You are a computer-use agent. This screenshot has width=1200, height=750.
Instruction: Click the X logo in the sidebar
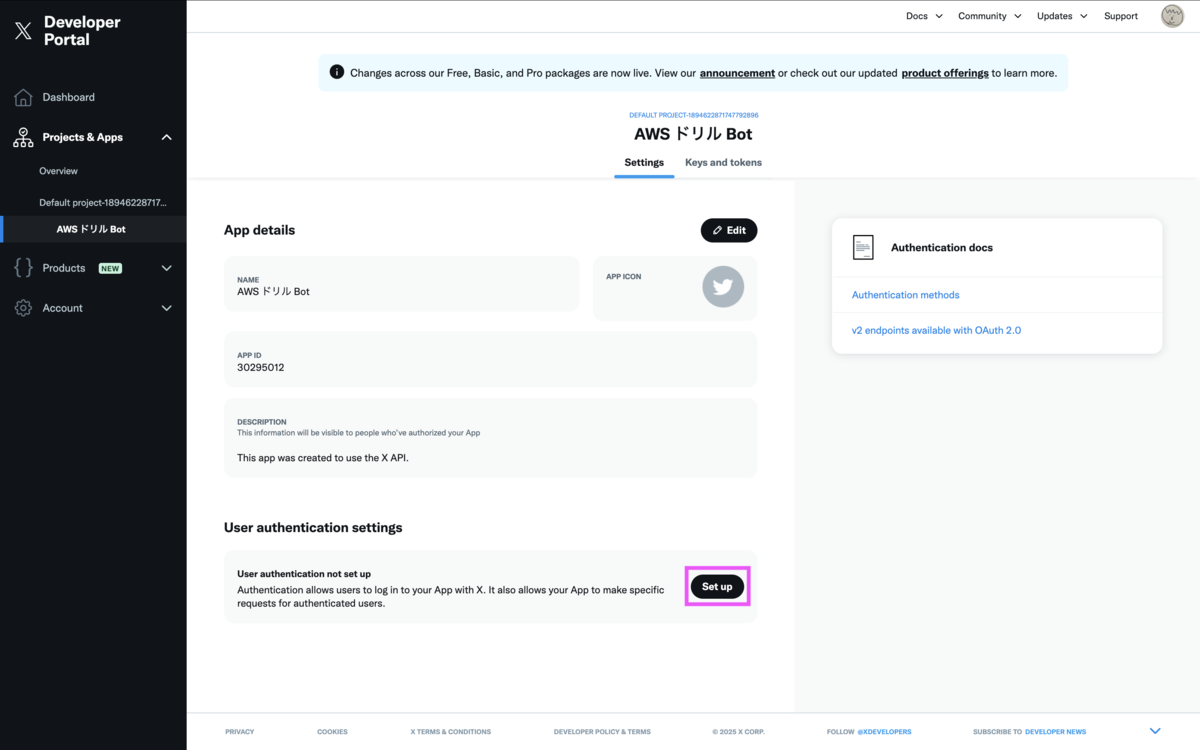point(23,31)
